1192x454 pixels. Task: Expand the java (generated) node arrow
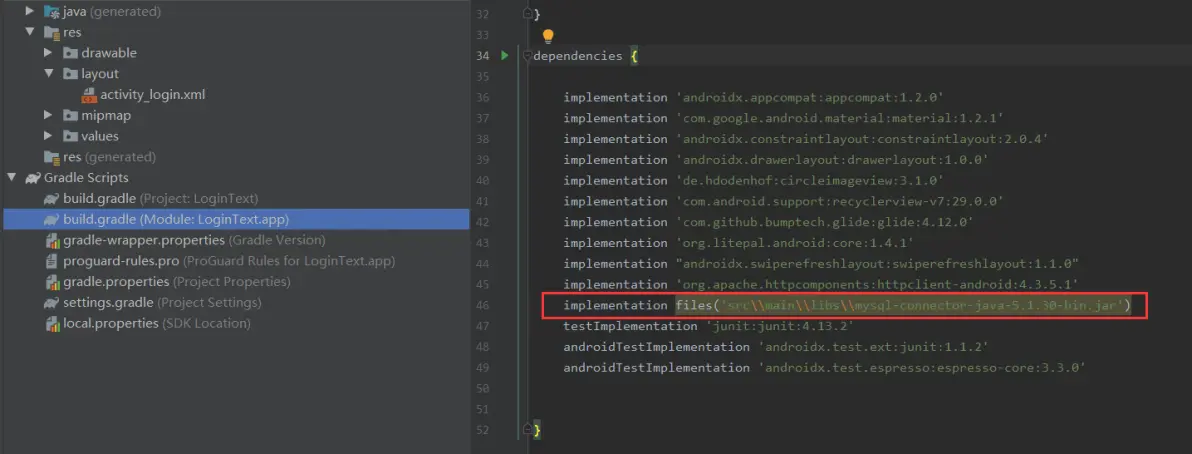tap(30, 11)
